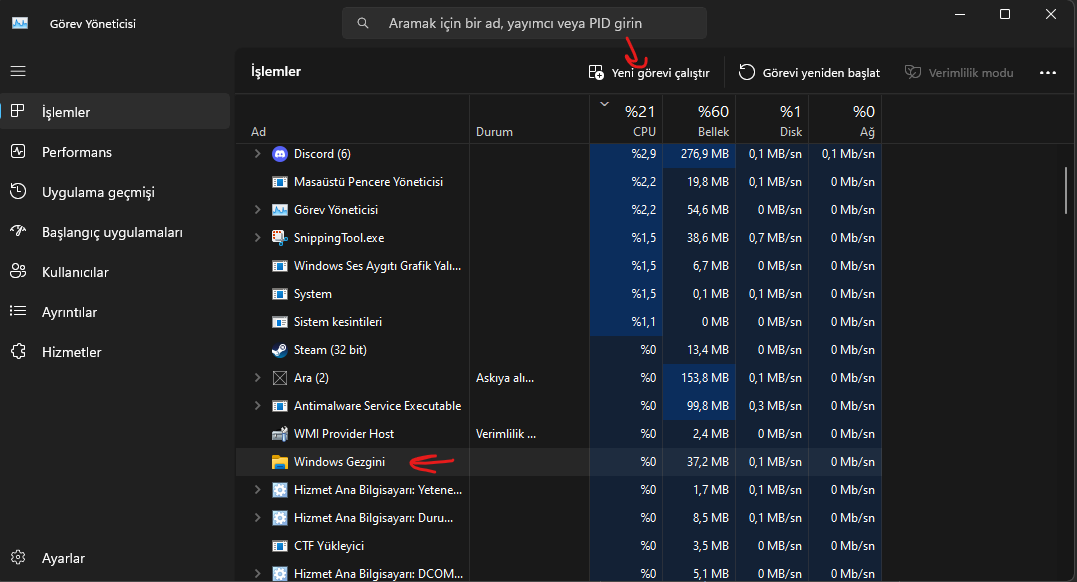The width and height of the screenshot is (1077, 582).
Task: Open Ayarlar settings at sidebar bottom
Action: 115,557
